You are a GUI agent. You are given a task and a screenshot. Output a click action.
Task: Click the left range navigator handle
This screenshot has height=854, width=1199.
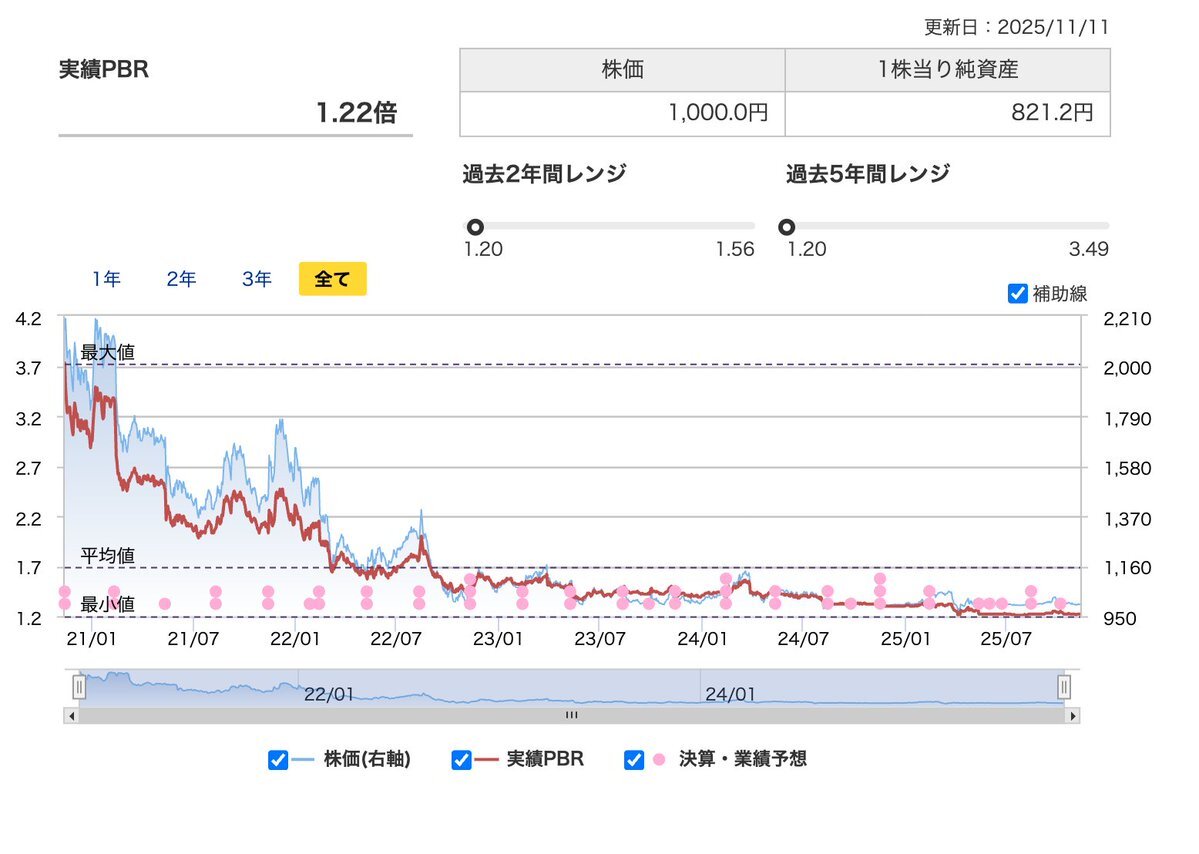pos(79,687)
